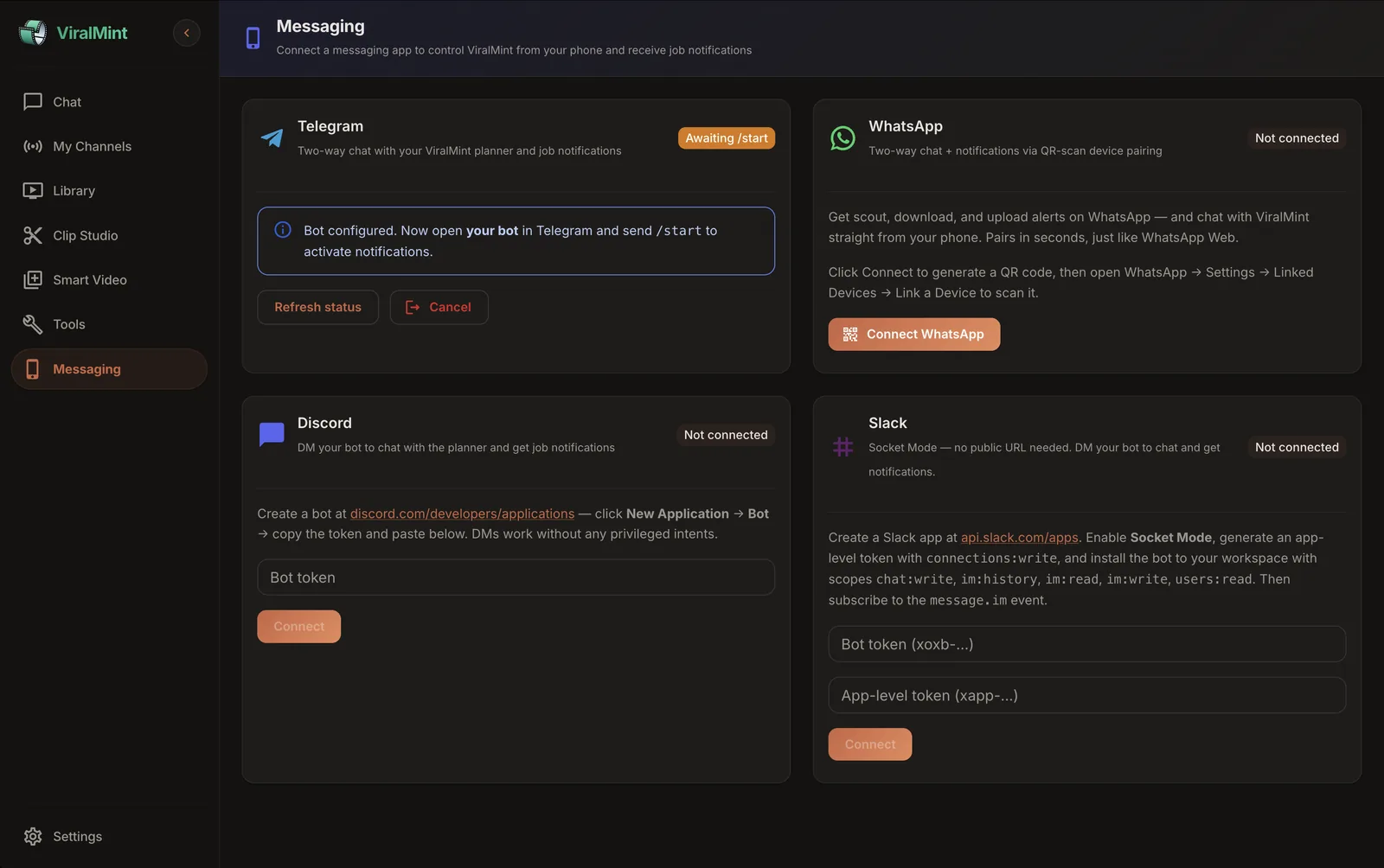The image size is (1384, 868).
Task: Click the Discord Connect button
Action: coord(299,627)
